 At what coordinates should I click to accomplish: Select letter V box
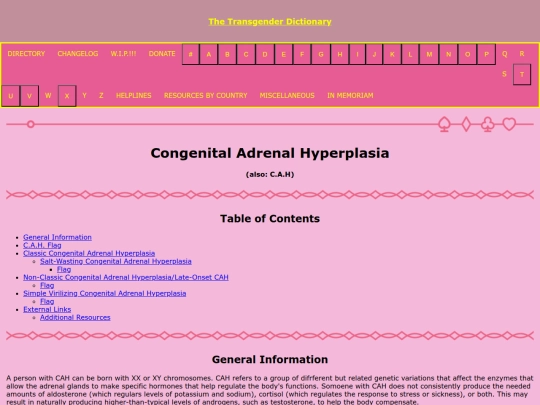point(29,96)
